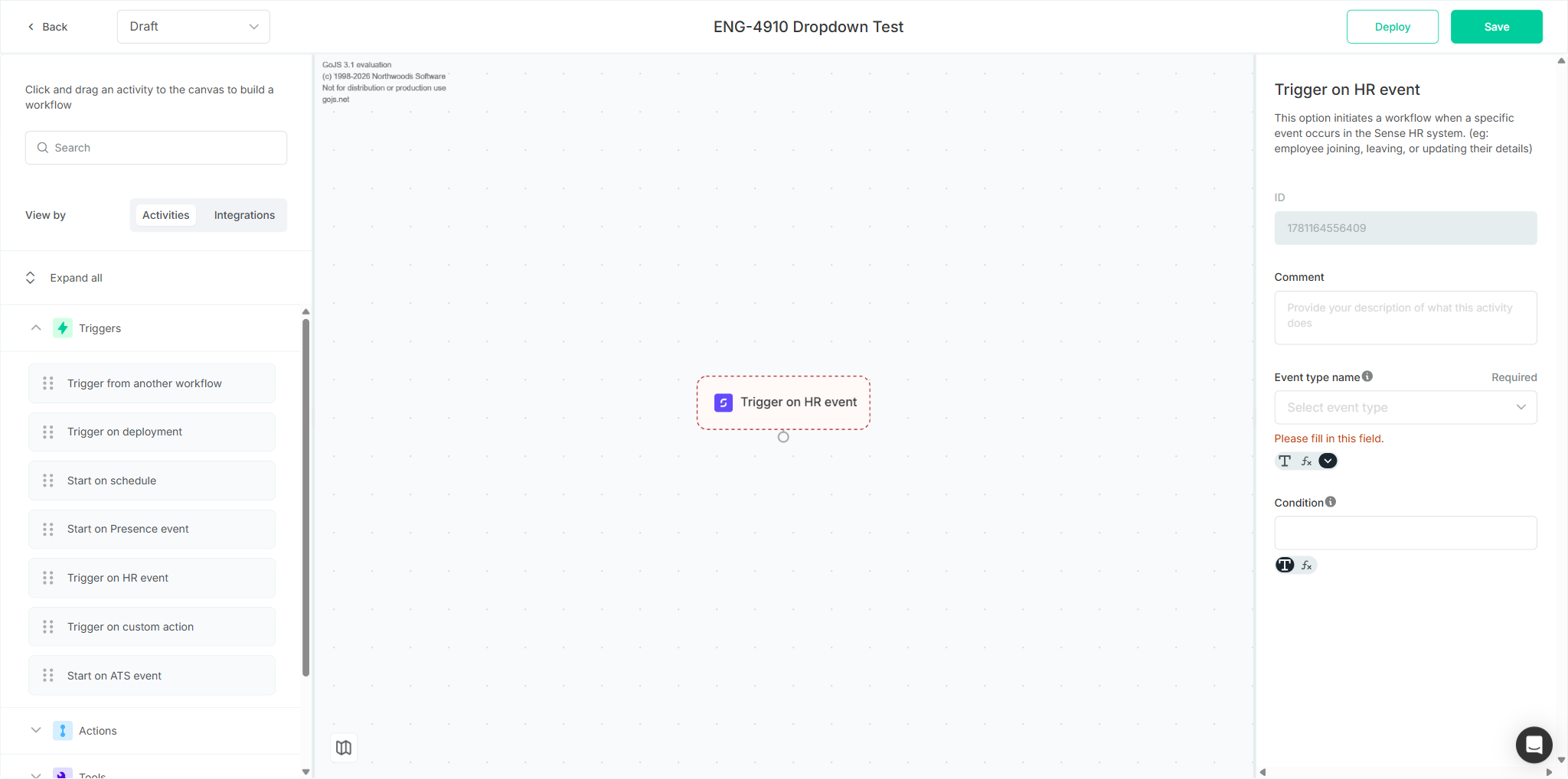Click the activities list scrollbar

pyautogui.click(x=306, y=497)
